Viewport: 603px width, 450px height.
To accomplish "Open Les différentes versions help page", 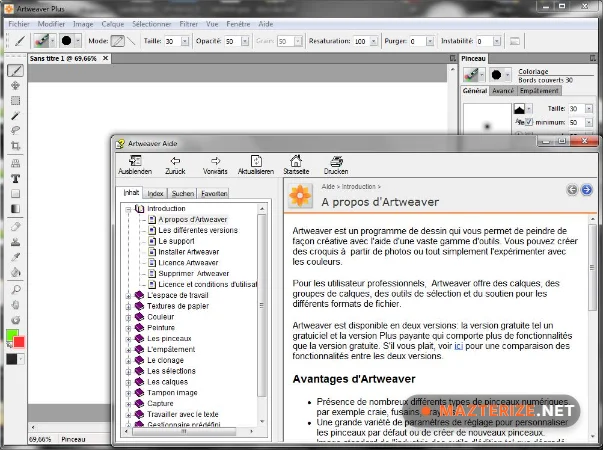I will pyautogui.click(x=198, y=230).
